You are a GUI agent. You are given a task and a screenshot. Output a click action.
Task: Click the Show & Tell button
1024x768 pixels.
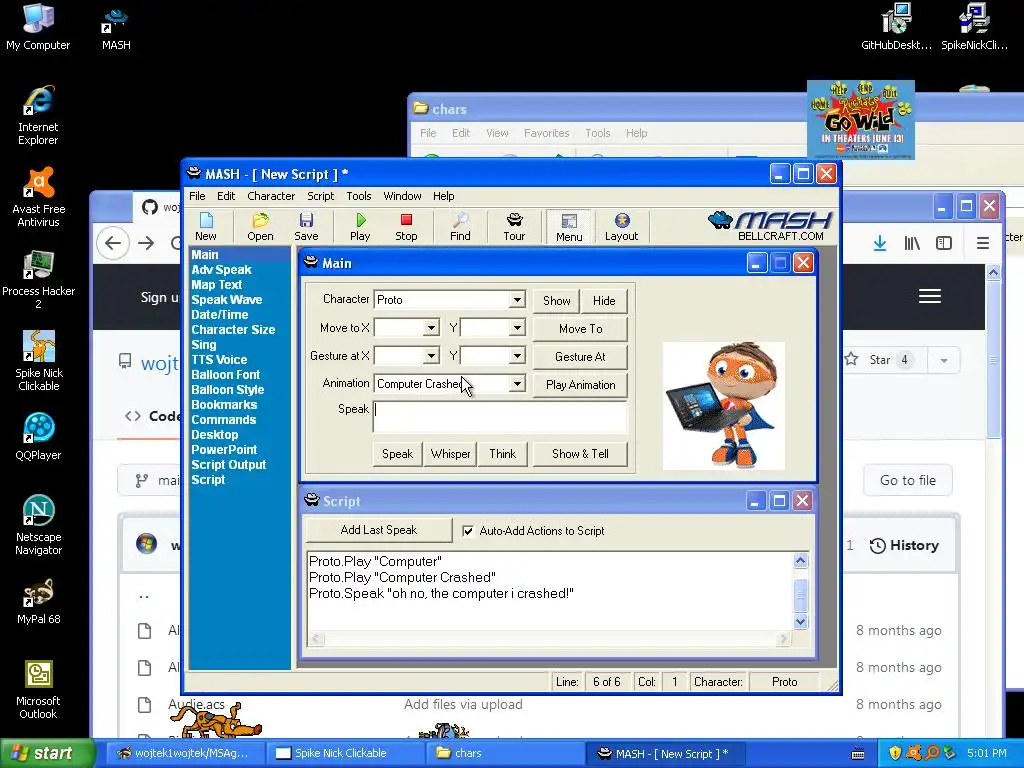click(x=581, y=454)
